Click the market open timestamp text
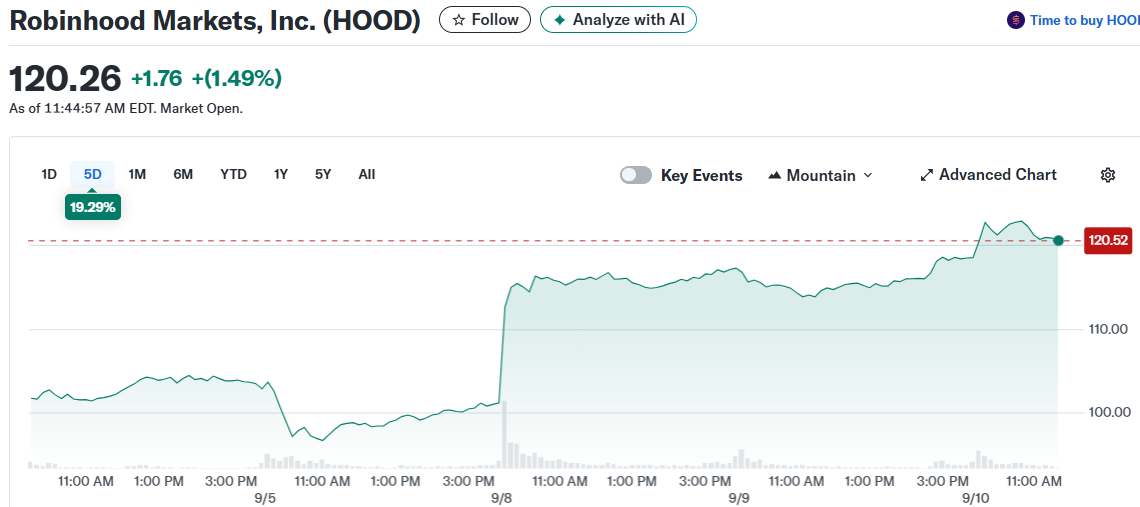This screenshot has width=1140, height=507. (x=126, y=109)
